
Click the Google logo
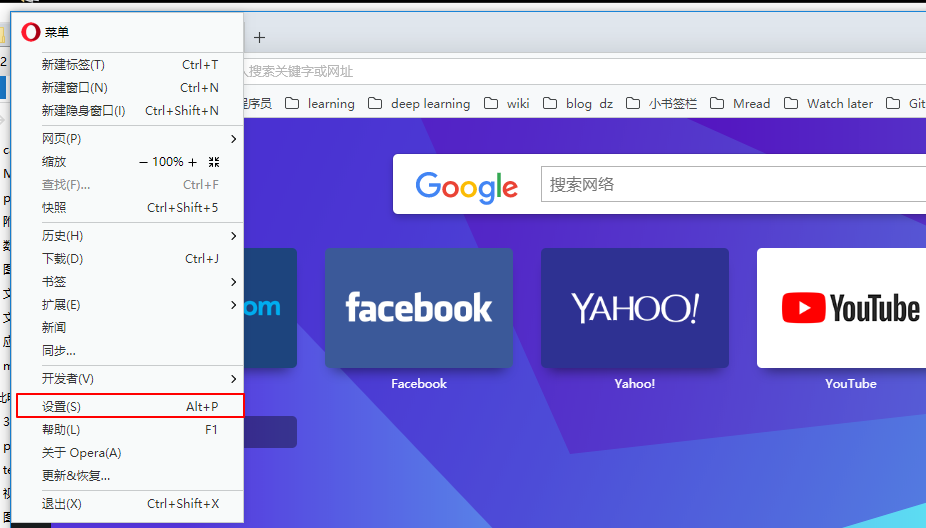tap(467, 187)
